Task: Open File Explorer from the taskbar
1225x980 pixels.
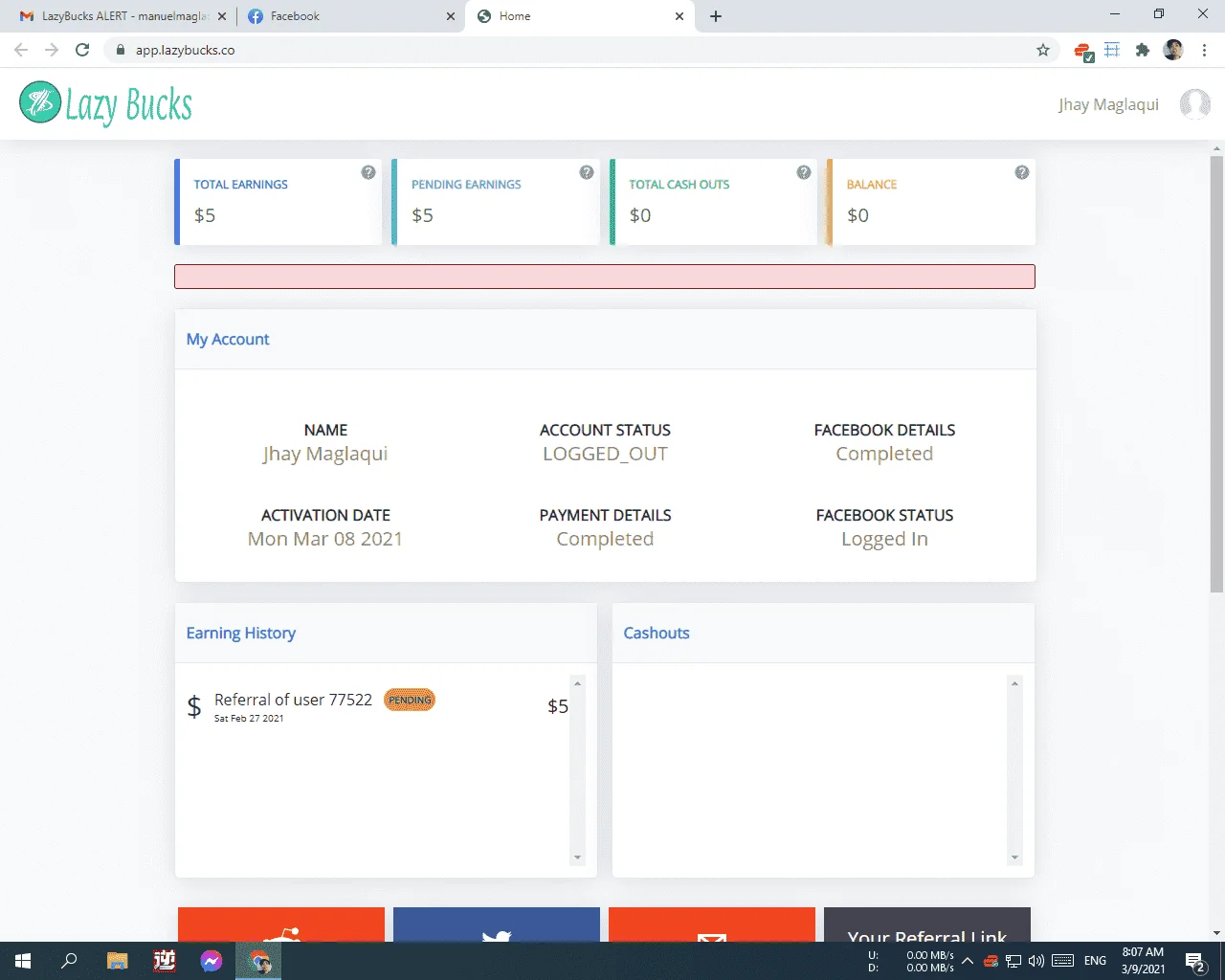Action: 118,961
